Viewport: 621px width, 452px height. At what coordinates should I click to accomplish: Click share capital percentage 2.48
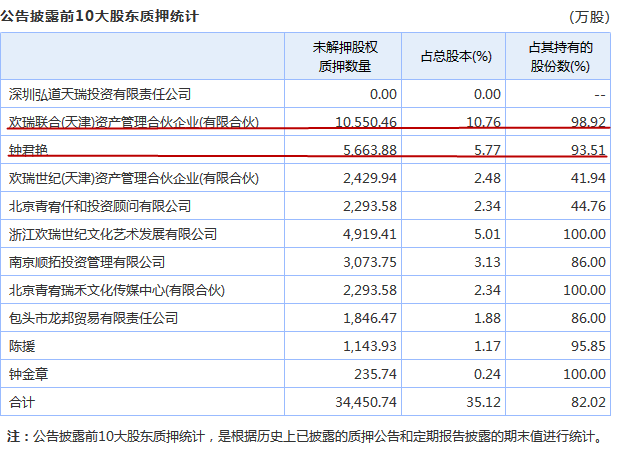(x=487, y=178)
